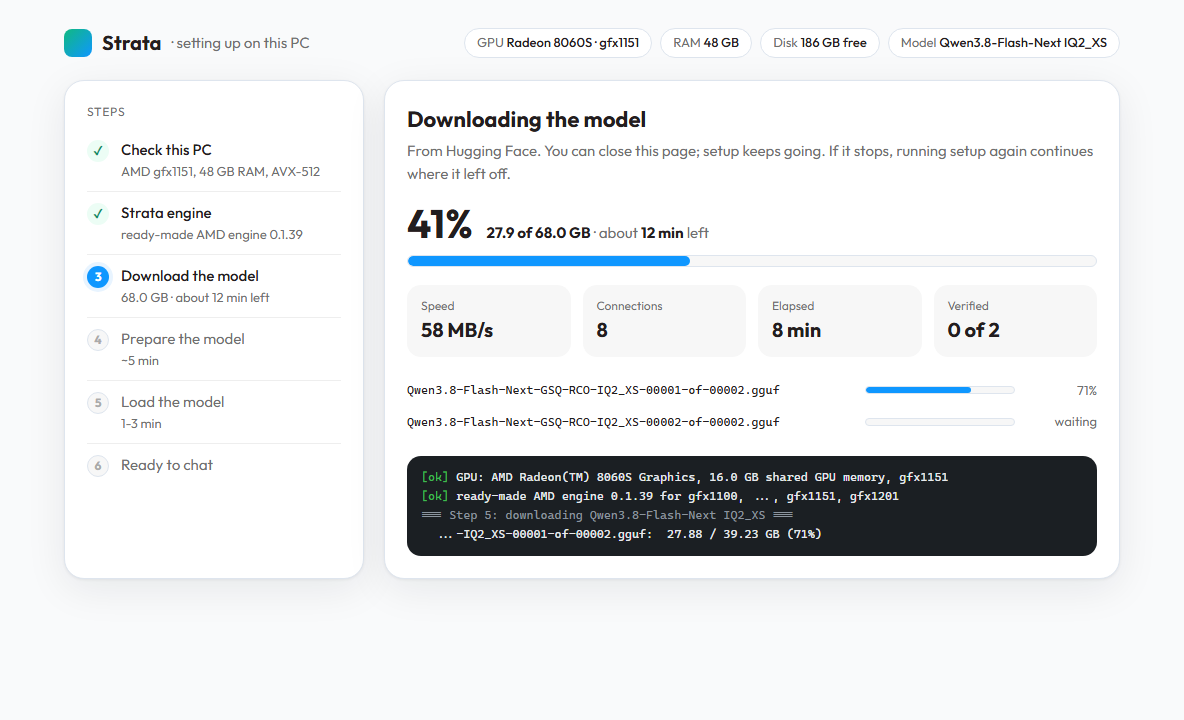1184x720 pixels.
Task: Click the step 6 number circle
Action: click(98, 466)
